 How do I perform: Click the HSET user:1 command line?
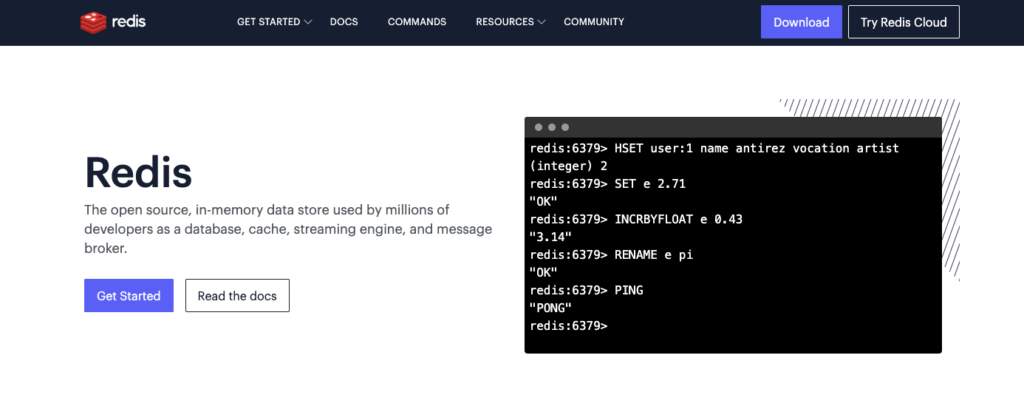[714, 149]
